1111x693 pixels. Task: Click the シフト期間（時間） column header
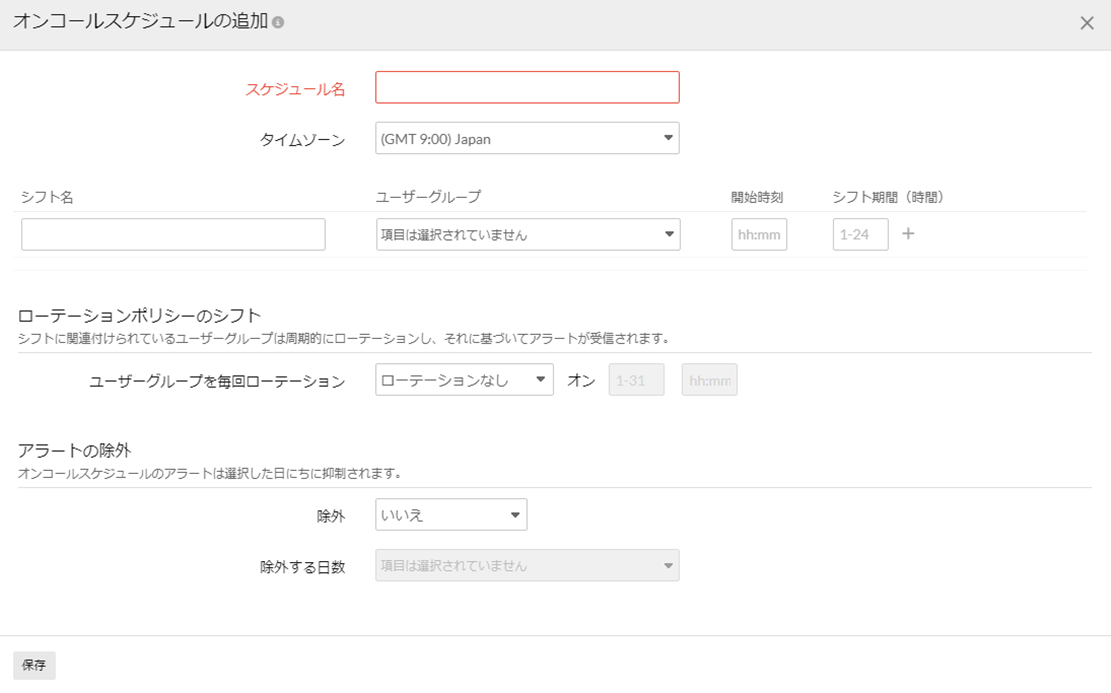888,197
